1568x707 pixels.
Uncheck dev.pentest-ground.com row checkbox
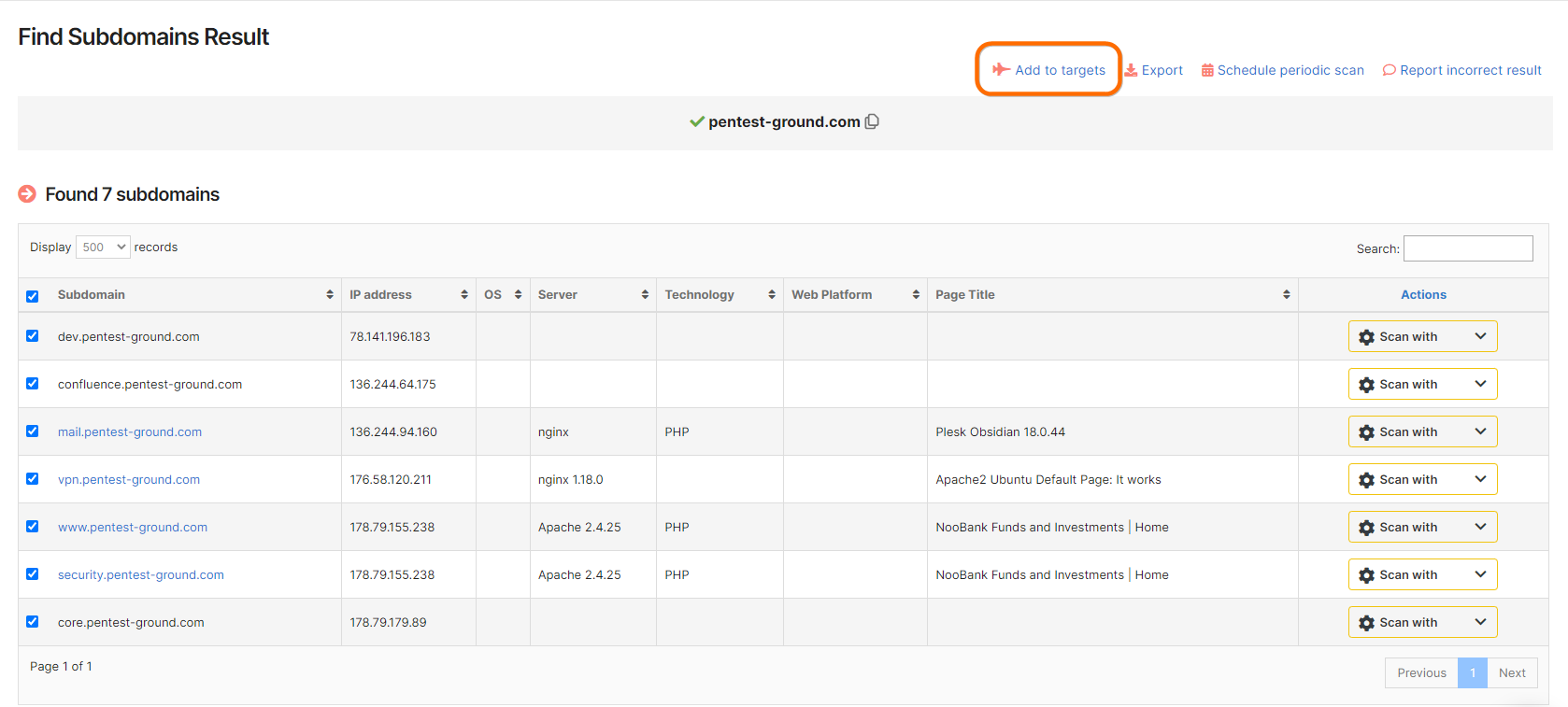pos(33,336)
